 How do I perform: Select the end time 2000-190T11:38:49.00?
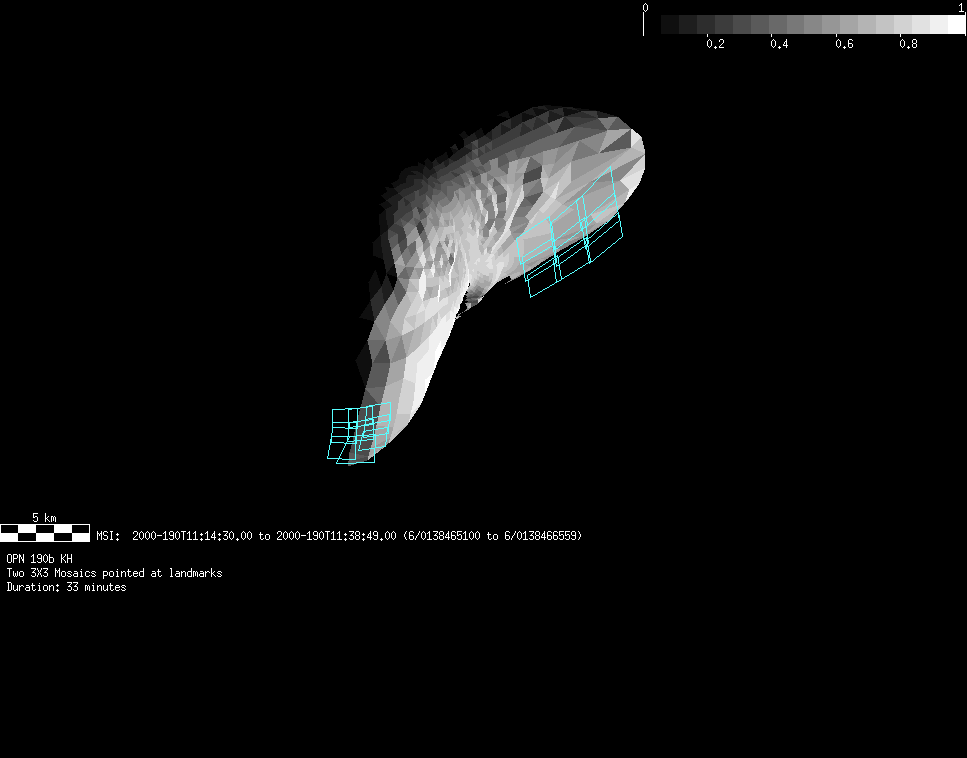pos(336,536)
